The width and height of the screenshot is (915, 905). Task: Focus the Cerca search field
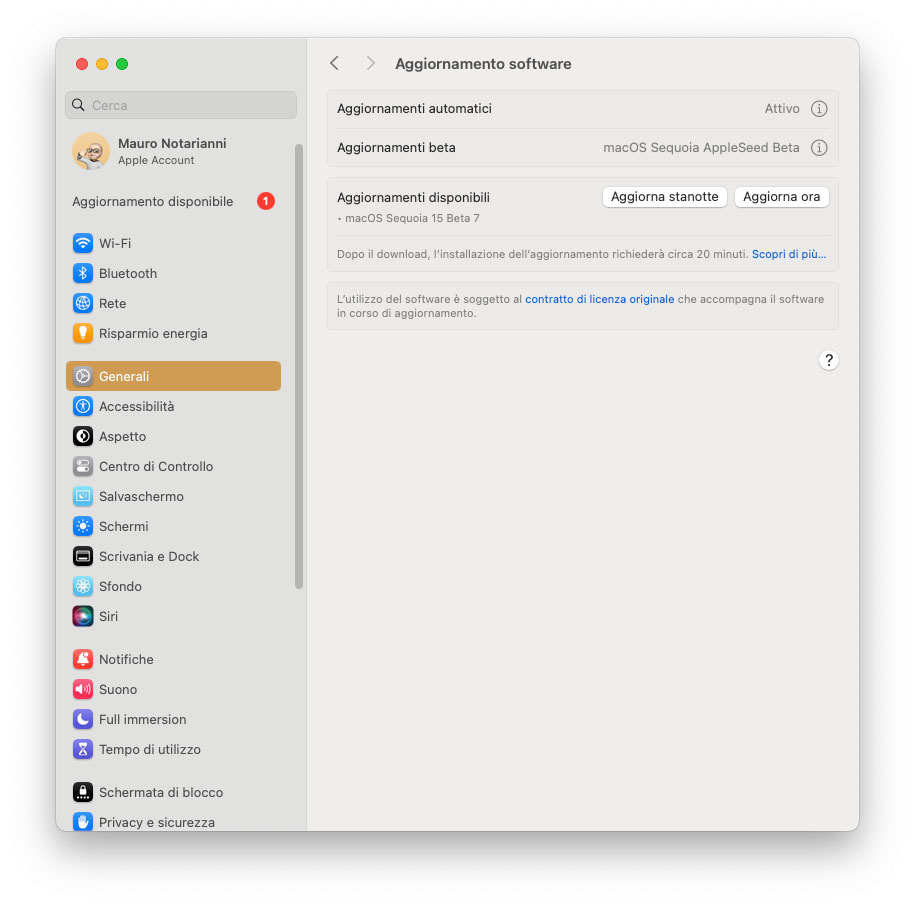click(181, 105)
